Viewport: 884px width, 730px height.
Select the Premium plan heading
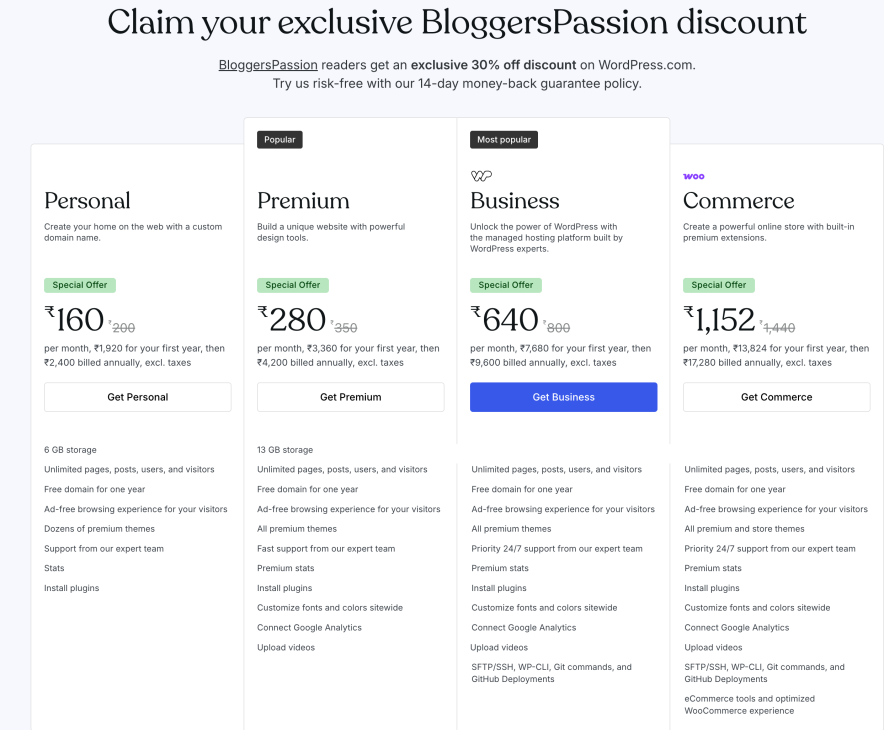[305, 201]
